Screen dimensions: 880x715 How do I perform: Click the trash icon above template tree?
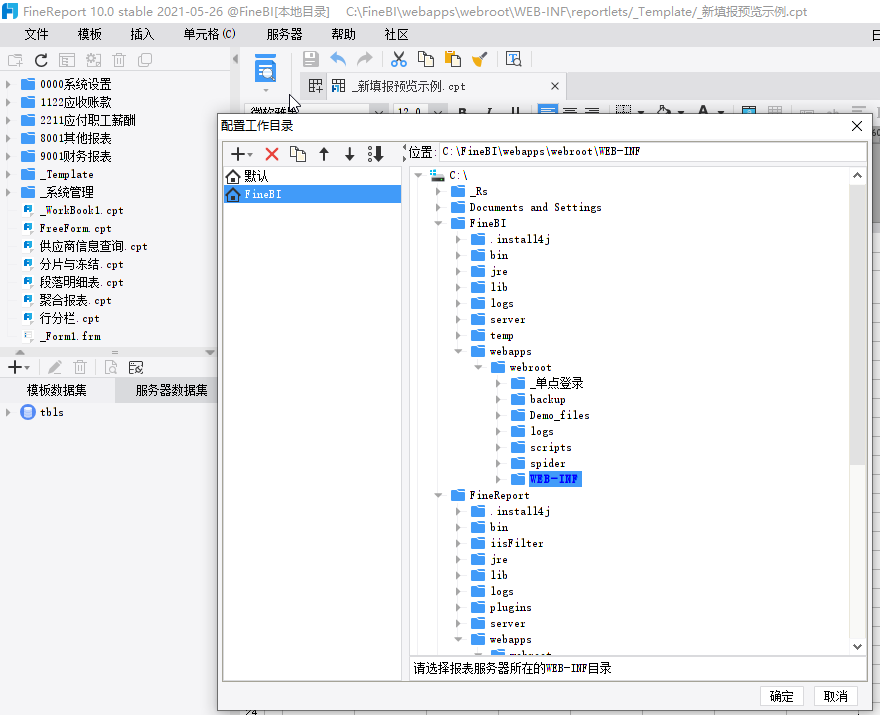[119, 60]
